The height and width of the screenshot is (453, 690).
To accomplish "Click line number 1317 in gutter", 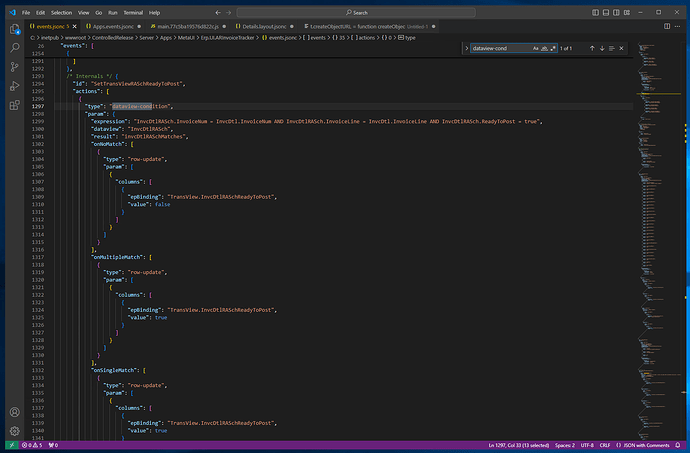I will tap(38, 257).
